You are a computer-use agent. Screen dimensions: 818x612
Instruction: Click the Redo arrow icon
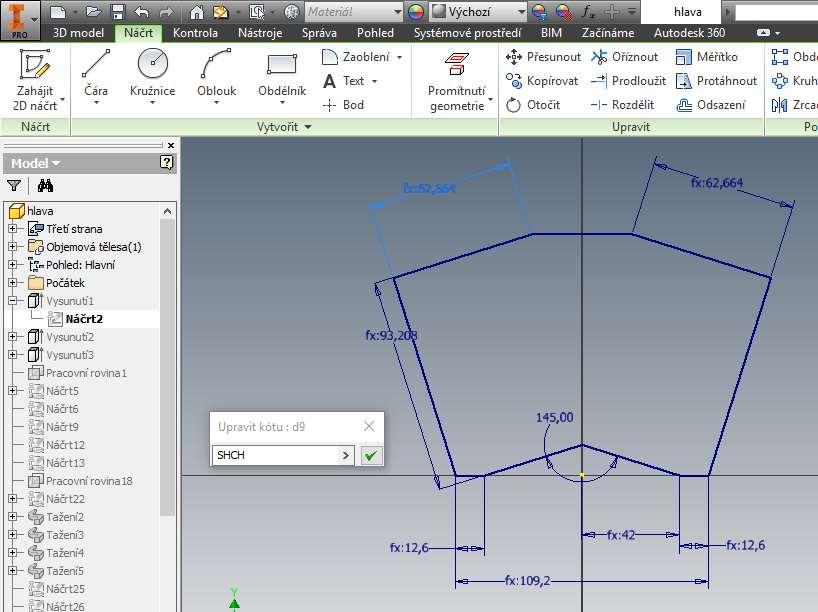pos(166,11)
